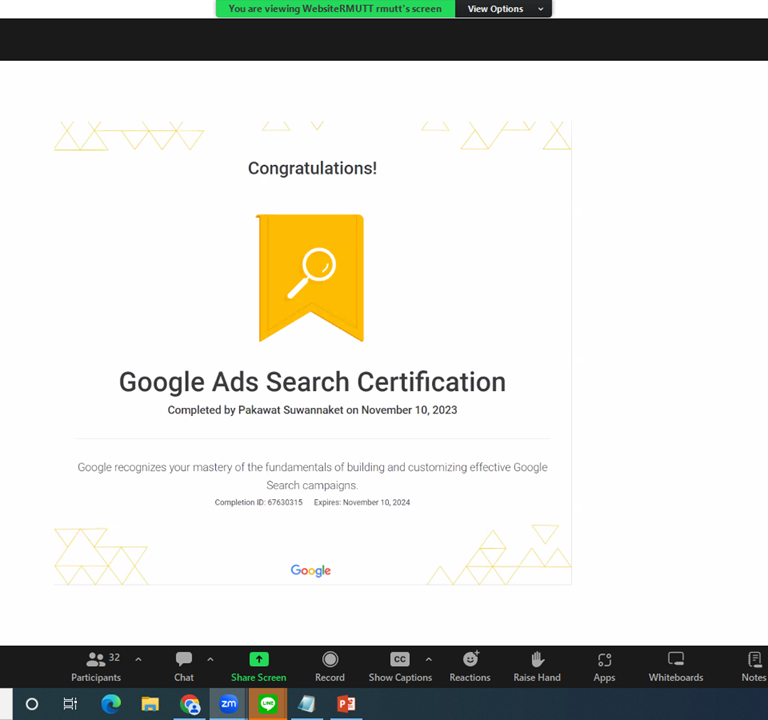This screenshot has width=768, height=720.
Task: Open the notepad-like app in taskbar
Action: pos(307,704)
